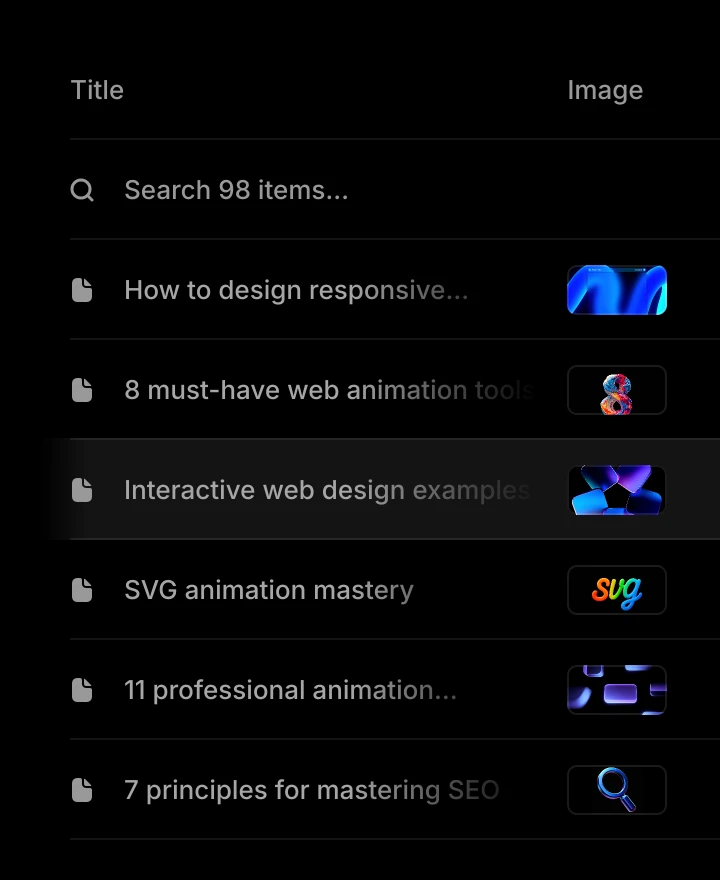Click the page icon beside 'SVG animation mastery'
The height and width of the screenshot is (880, 720).
[82, 590]
